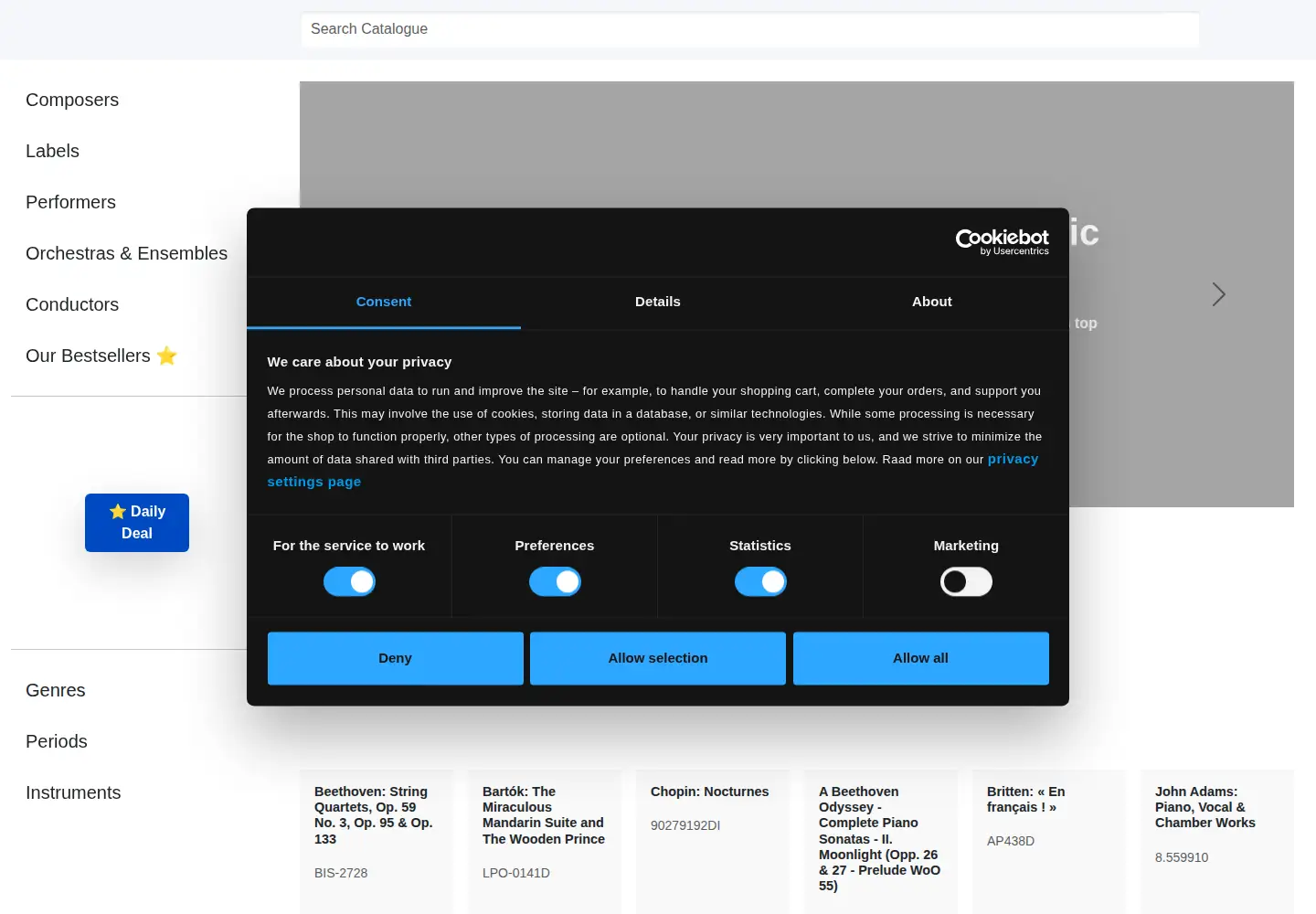Viewport: 1316px width, 914px height.
Task: Open the Labels sidebar link
Action: (52, 151)
